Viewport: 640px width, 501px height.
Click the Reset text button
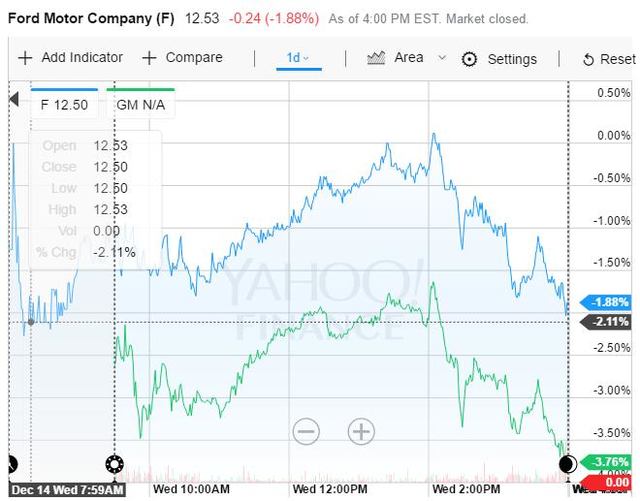(618, 60)
